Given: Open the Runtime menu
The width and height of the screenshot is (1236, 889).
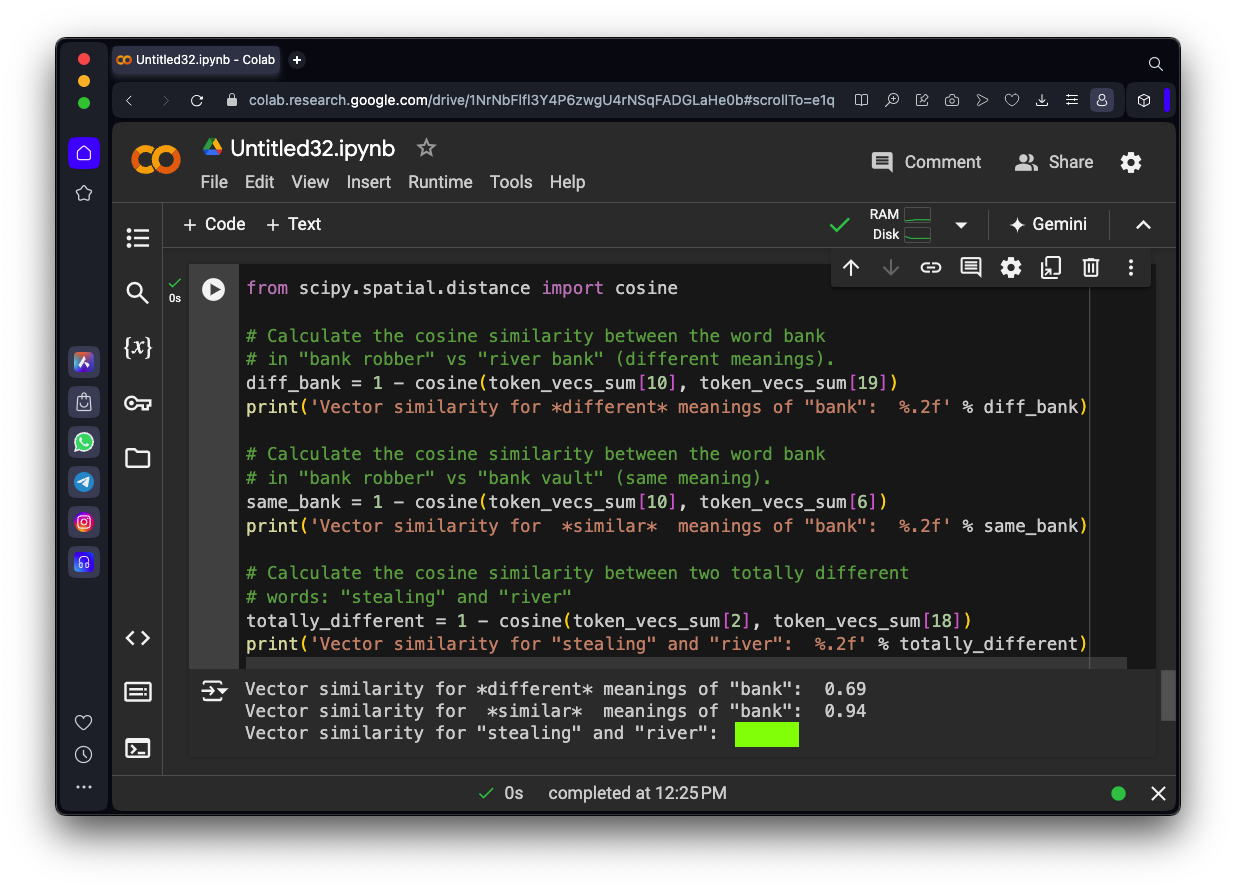Looking at the screenshot, I should [440, 182].
